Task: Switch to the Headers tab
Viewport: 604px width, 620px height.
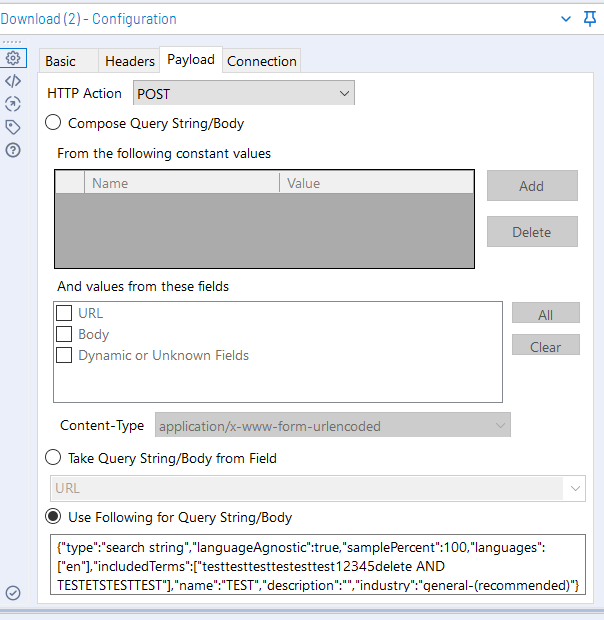Action: tap(130, 61)
